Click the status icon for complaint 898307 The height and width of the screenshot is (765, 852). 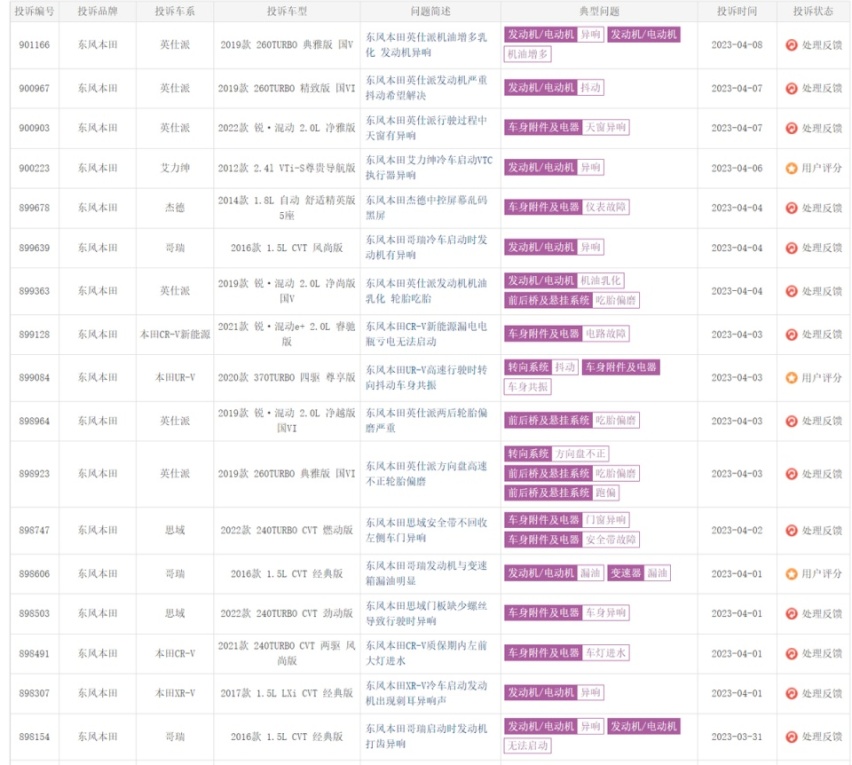click(791, 694)
